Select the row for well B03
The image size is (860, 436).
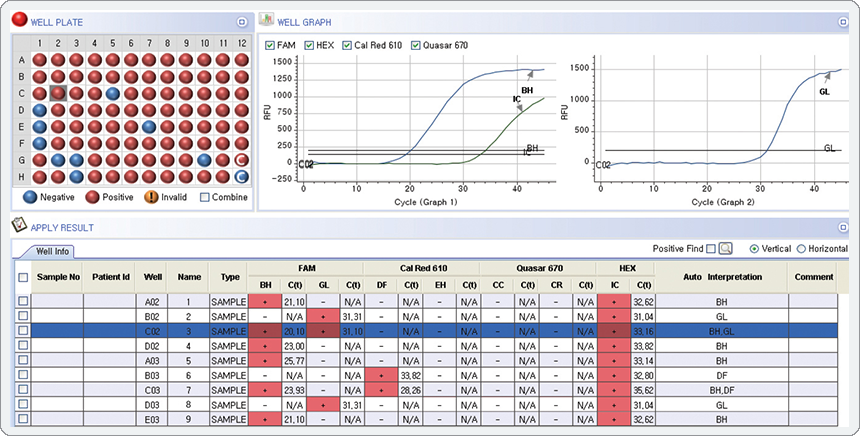coord(152,375)
